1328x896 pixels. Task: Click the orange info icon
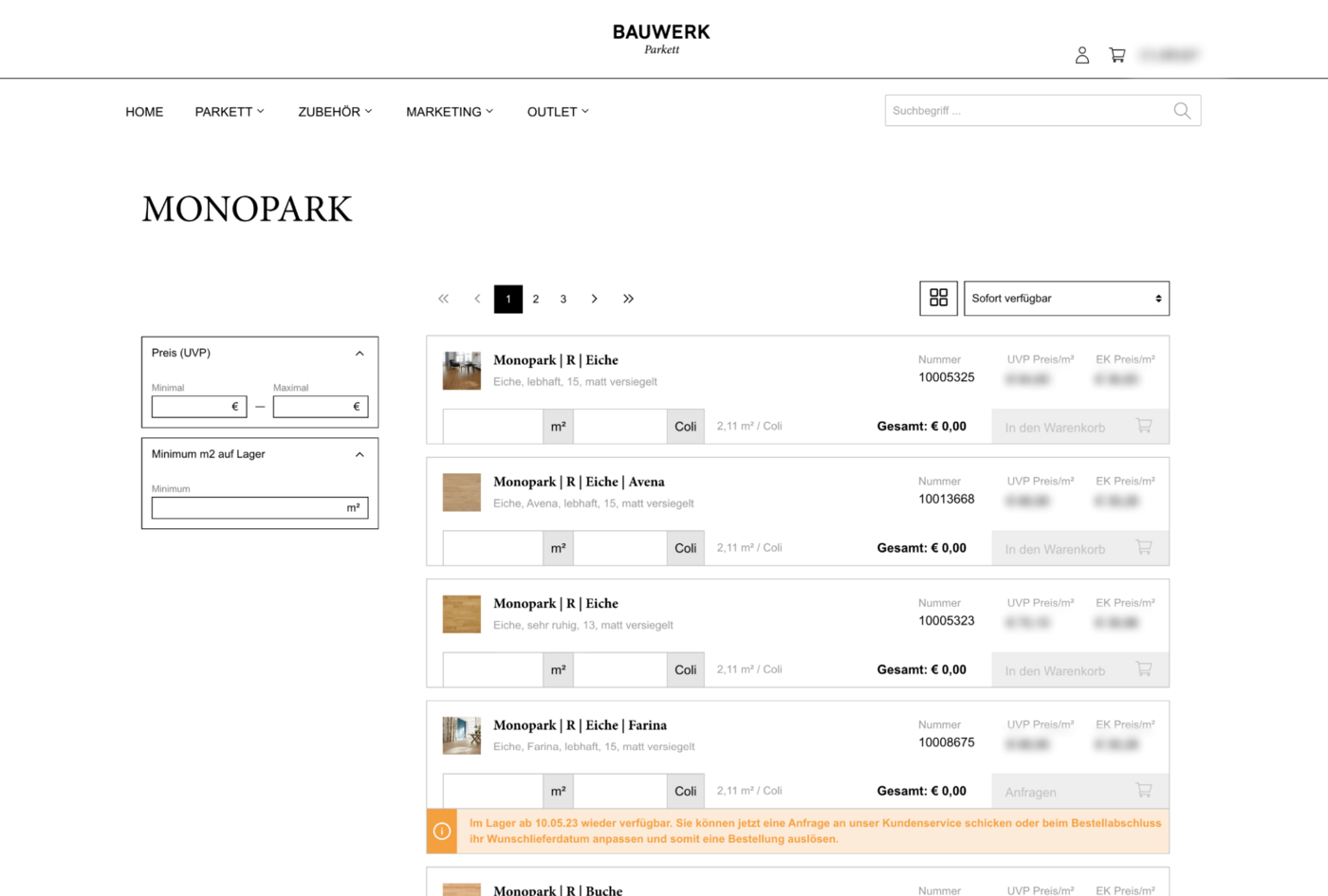point(442,832)
